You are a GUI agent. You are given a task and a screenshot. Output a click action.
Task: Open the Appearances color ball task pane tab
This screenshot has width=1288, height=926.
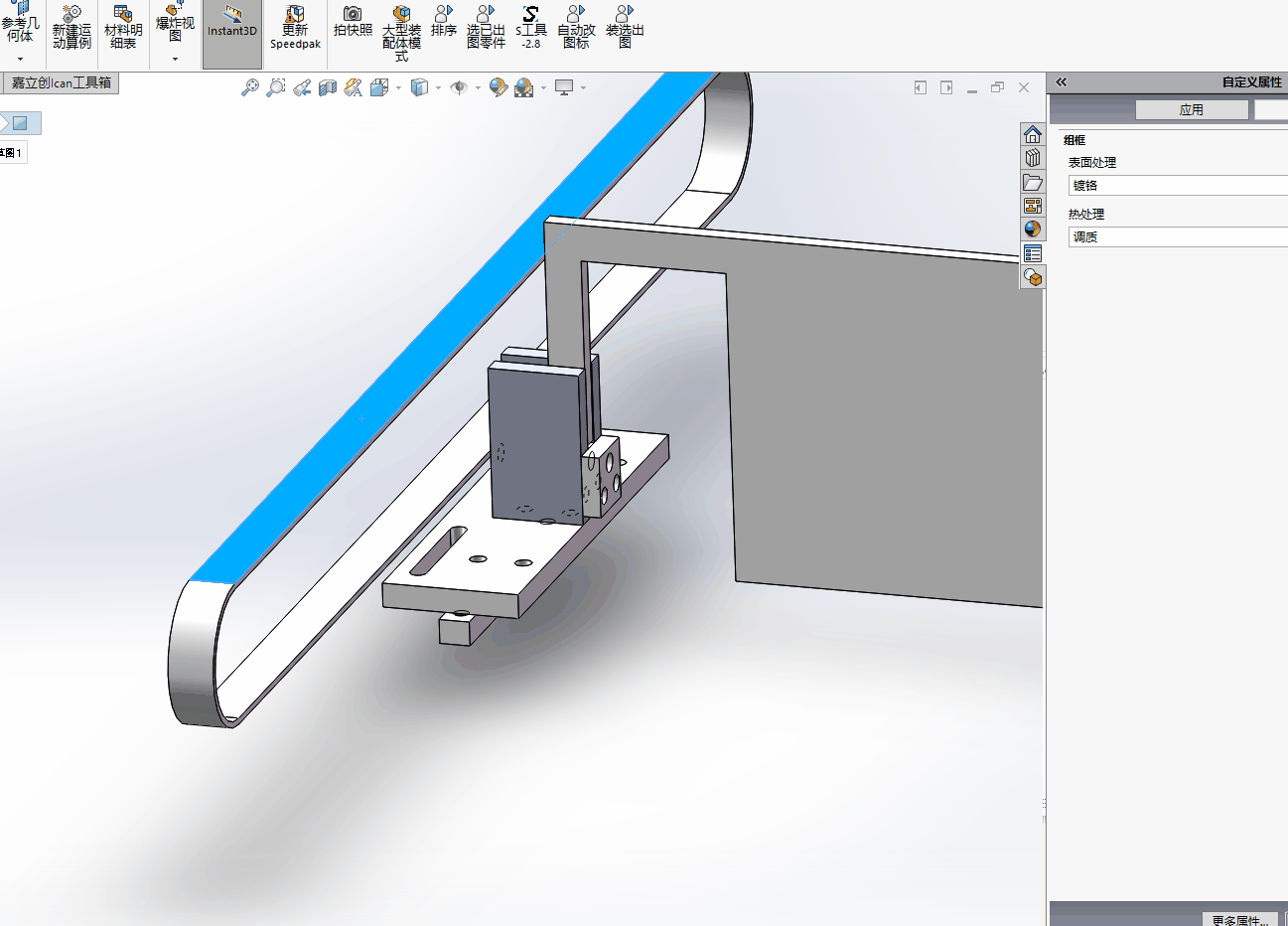[x=1033, y=230]
